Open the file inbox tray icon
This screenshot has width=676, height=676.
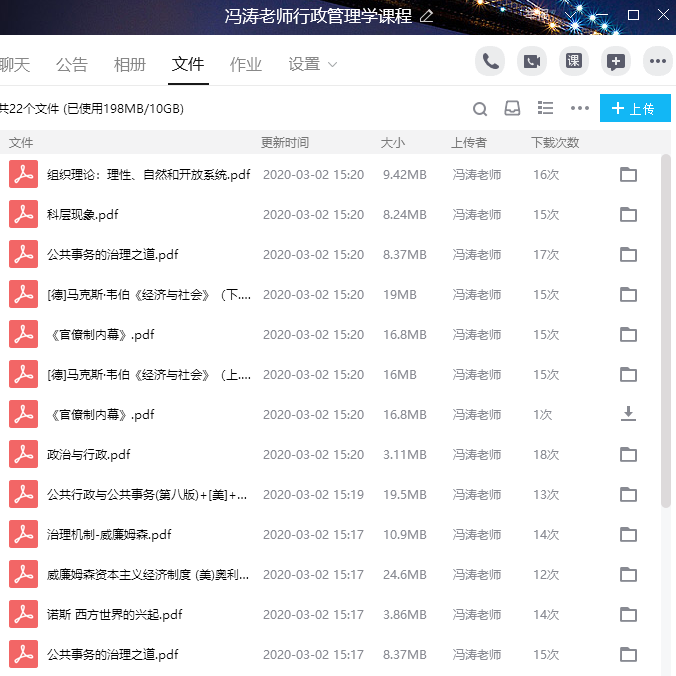tap(512, 109)
